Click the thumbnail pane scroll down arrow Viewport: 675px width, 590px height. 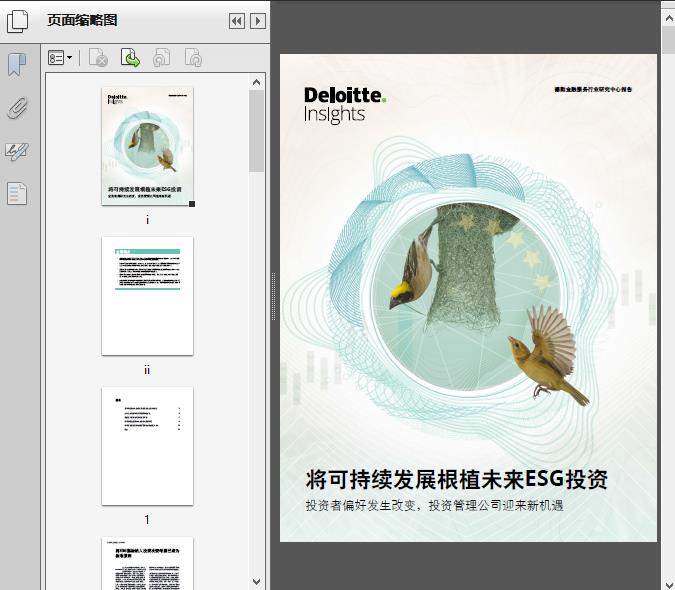(x=257, y=582)
